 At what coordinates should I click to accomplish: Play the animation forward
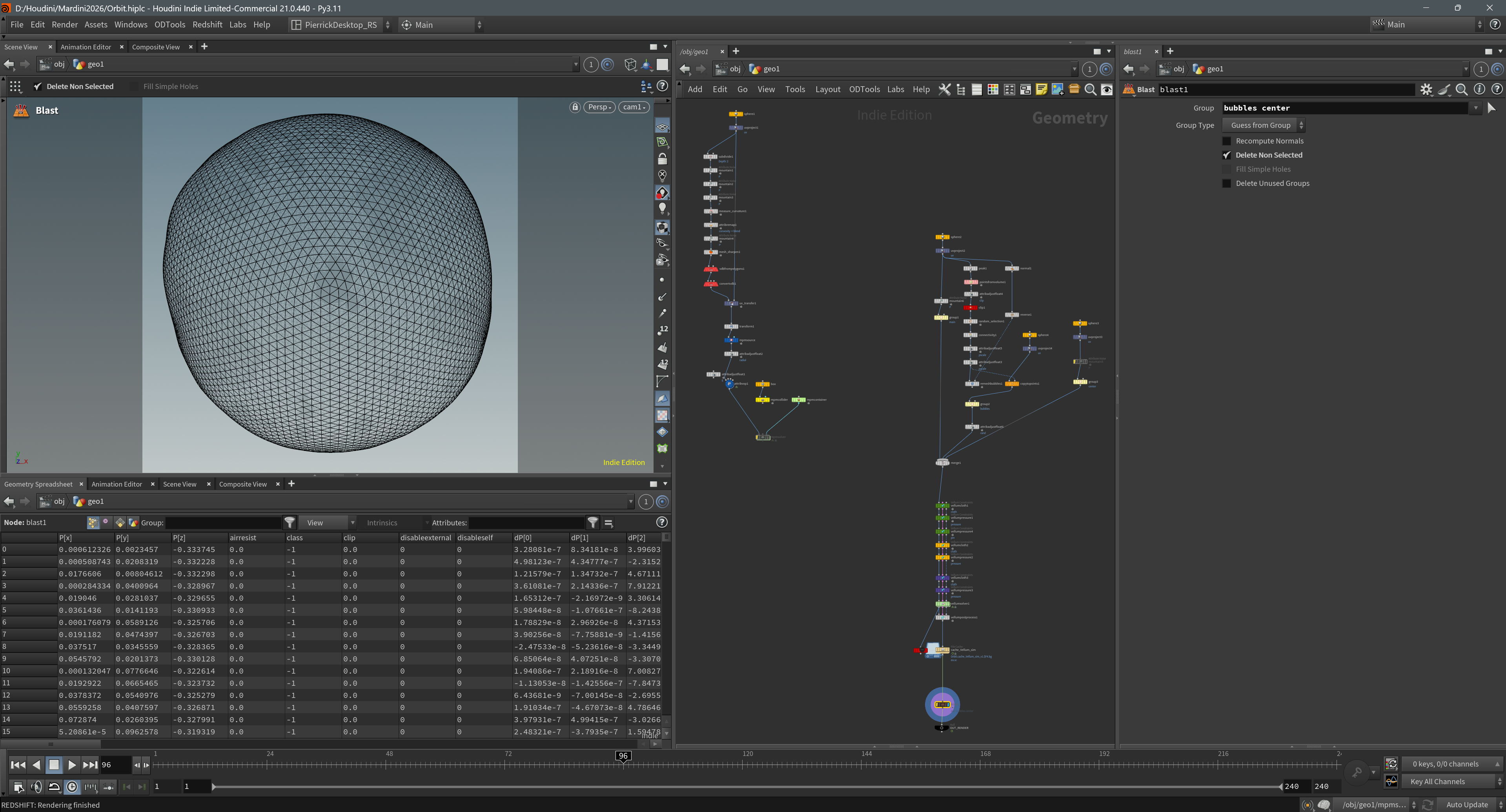click(72, 765)
